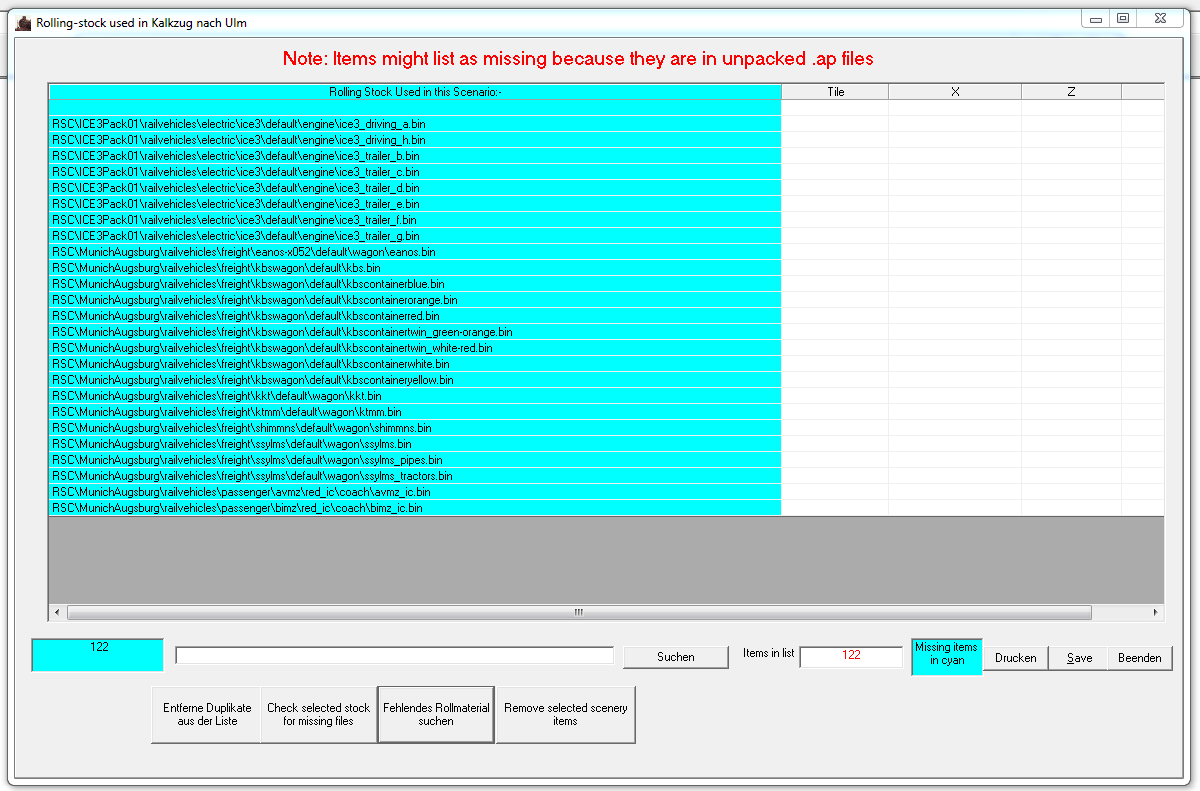Select the kbscontainerwhite.bin row
The image size is (1200, 791).
[x=415, y=364]
